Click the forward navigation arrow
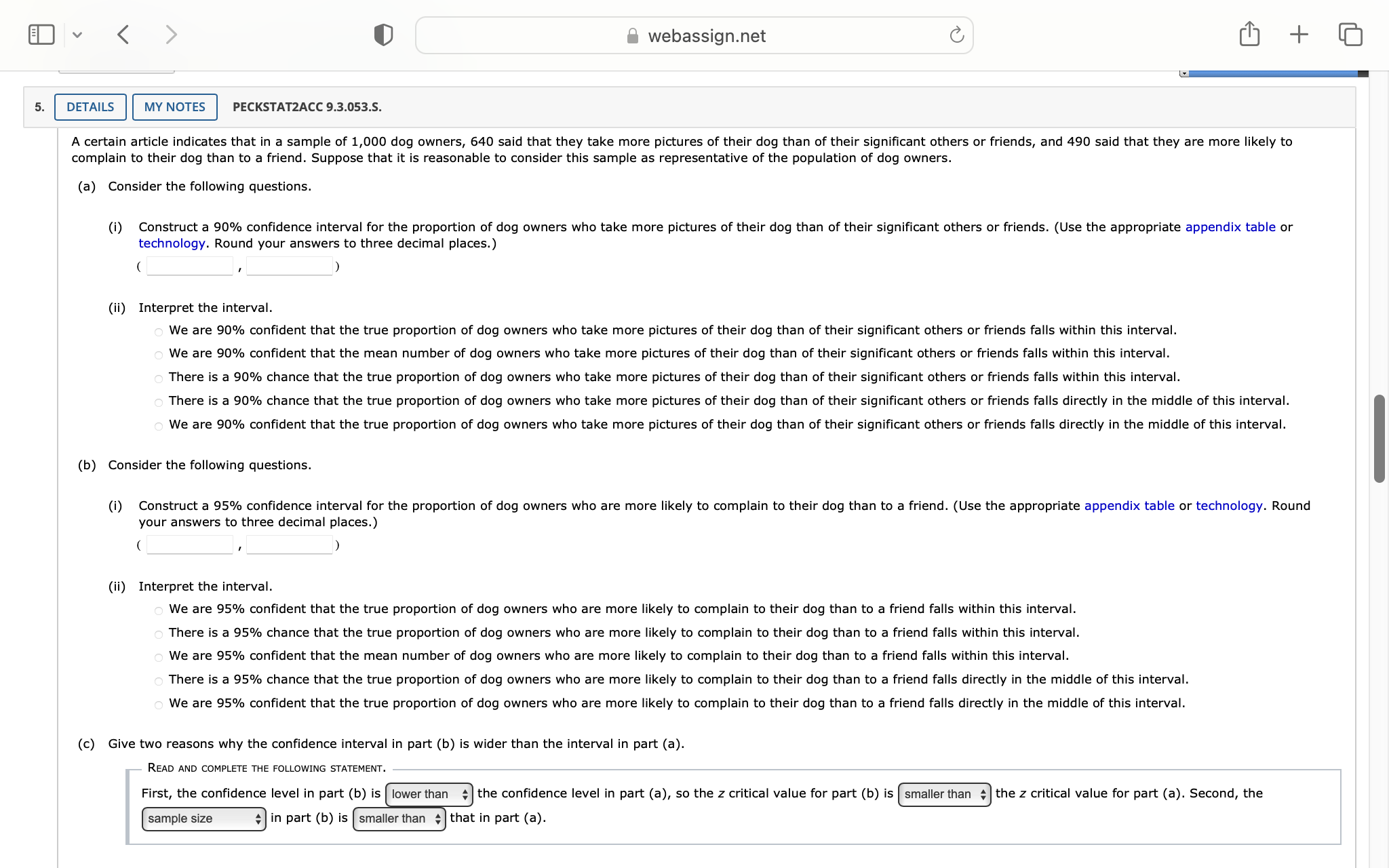 171,35
